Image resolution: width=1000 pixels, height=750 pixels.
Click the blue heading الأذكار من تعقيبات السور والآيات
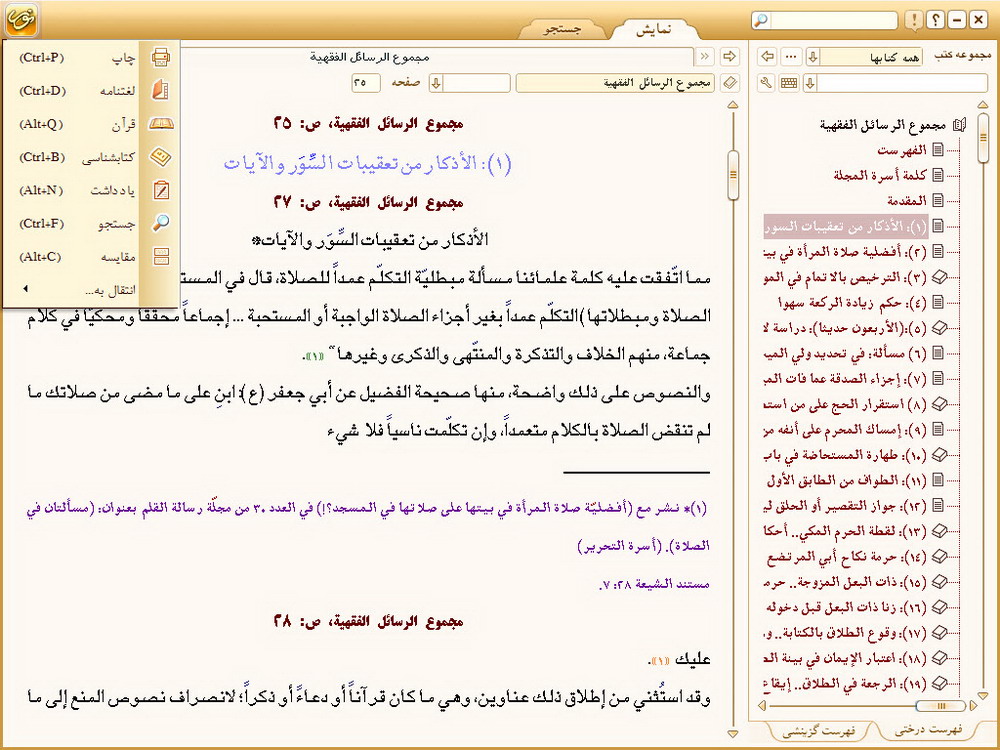(x=367, y=163)
